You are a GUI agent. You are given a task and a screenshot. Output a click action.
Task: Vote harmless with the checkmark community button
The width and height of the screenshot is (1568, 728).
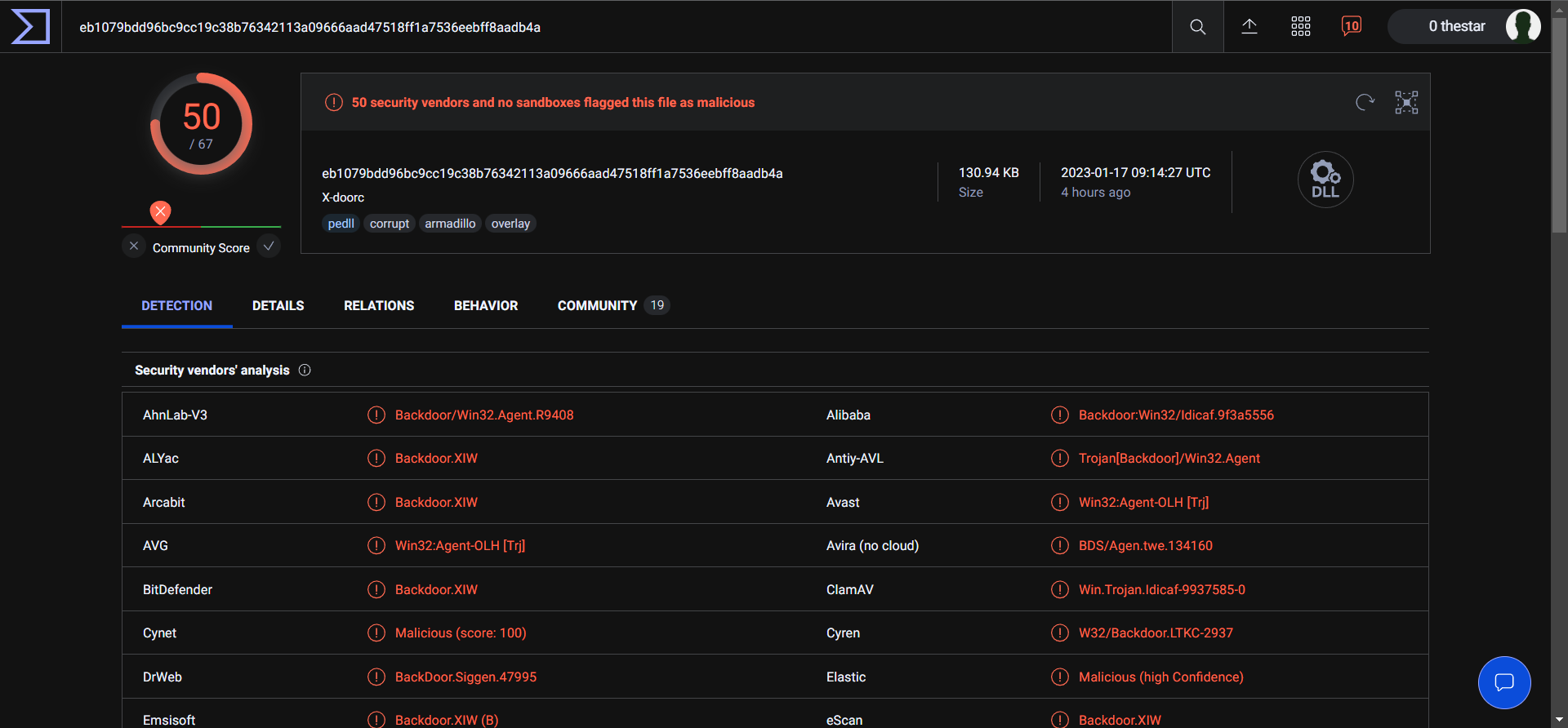(269, 246)
